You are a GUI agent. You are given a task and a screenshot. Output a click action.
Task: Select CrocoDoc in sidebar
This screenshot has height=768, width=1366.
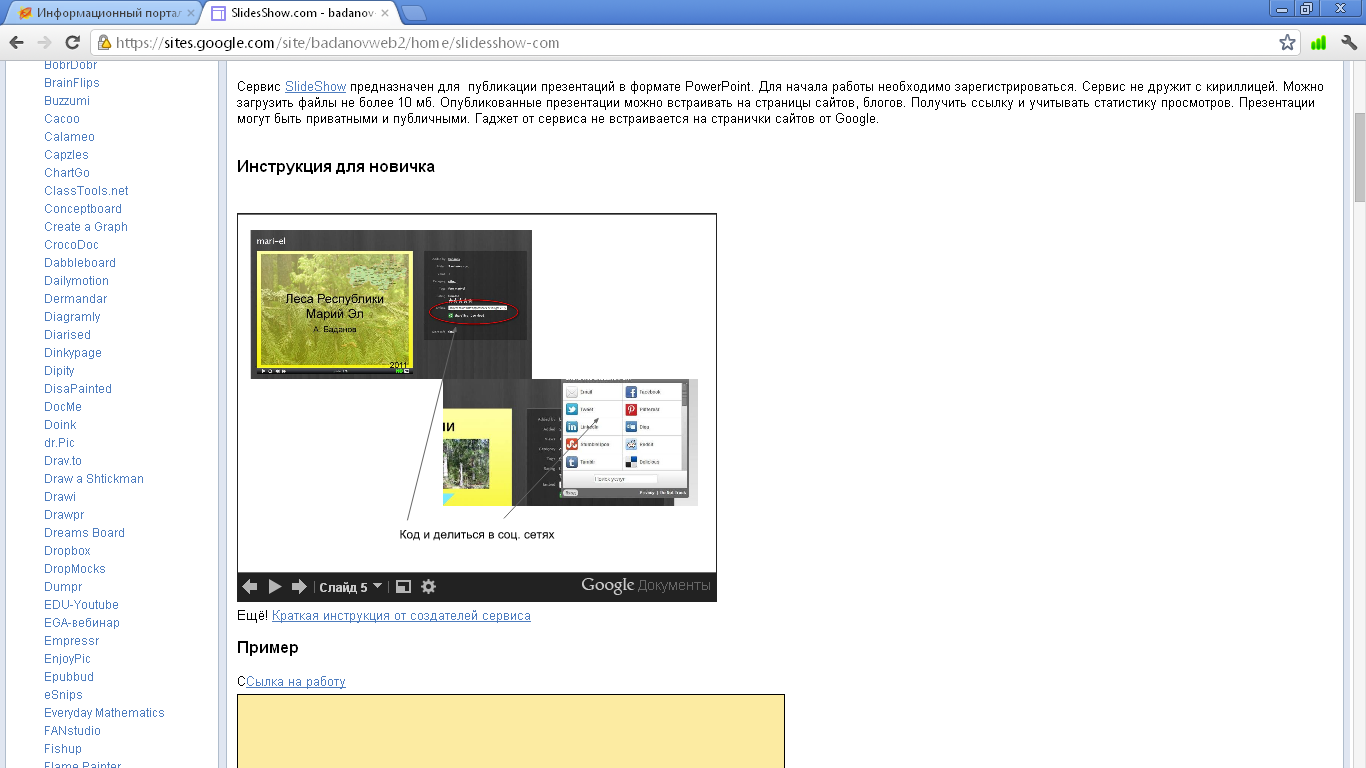click(x=71, y=245)
